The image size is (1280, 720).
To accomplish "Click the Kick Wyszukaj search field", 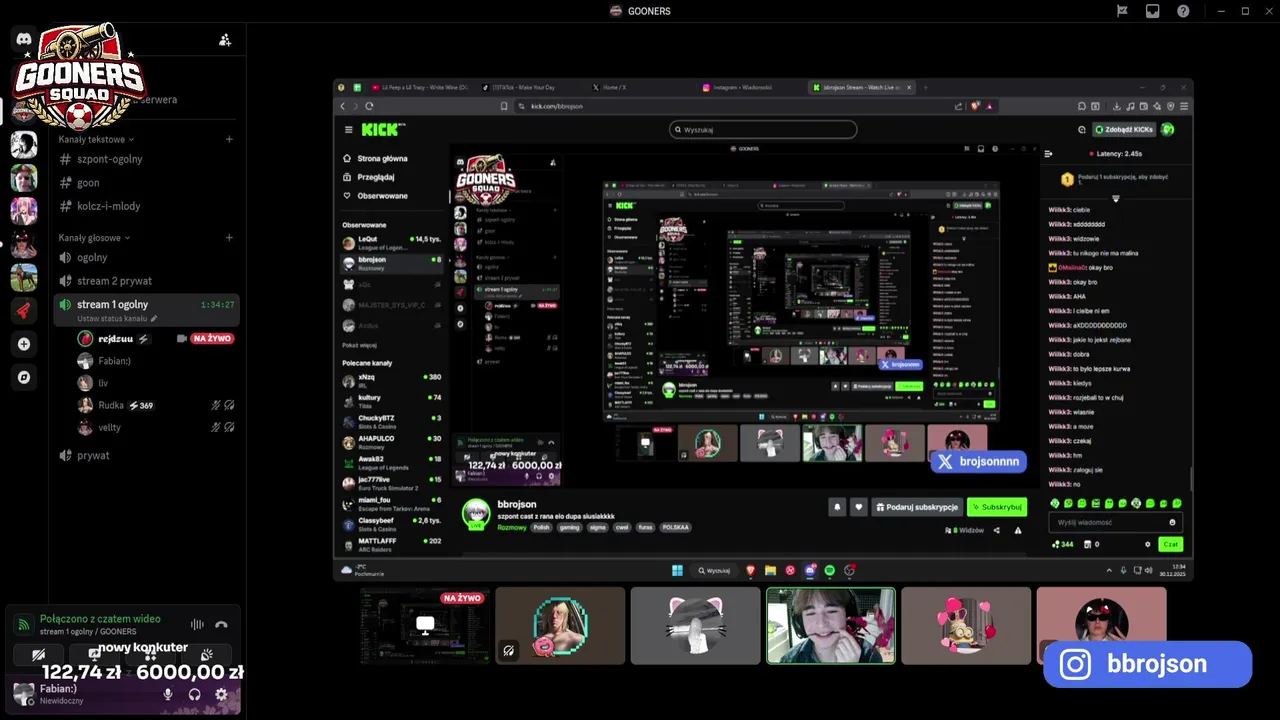I will click(x=763, y=129).
